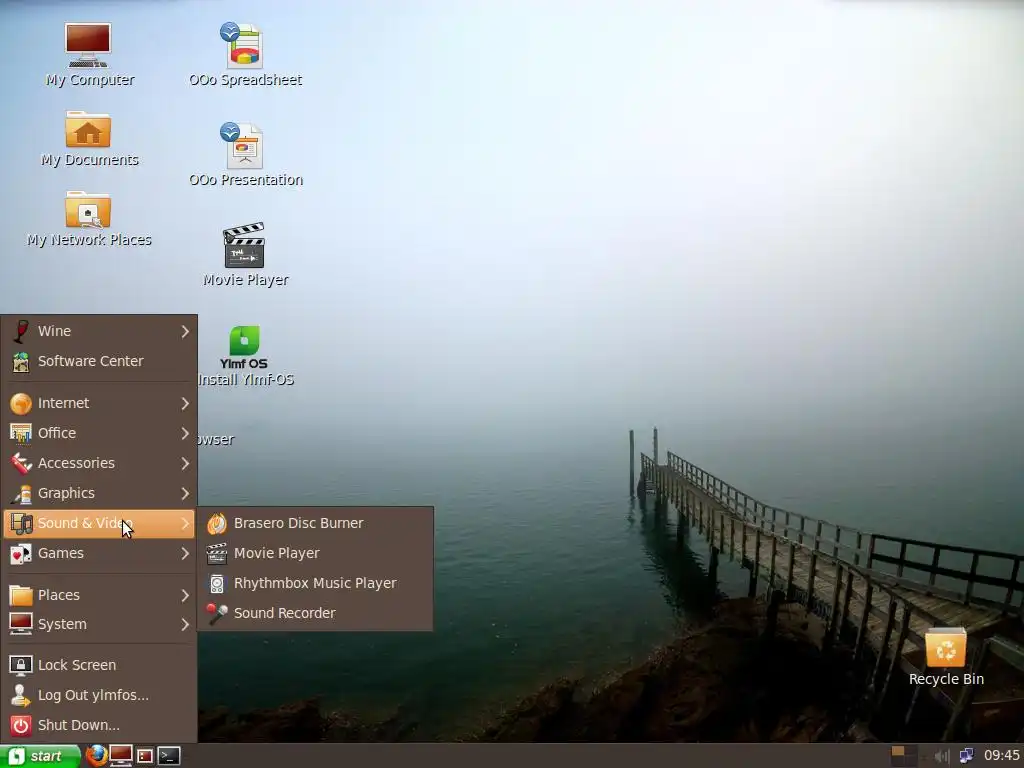Expand the Accessories submenu arrow
1024x768 pixels.
tap(185, 464)
